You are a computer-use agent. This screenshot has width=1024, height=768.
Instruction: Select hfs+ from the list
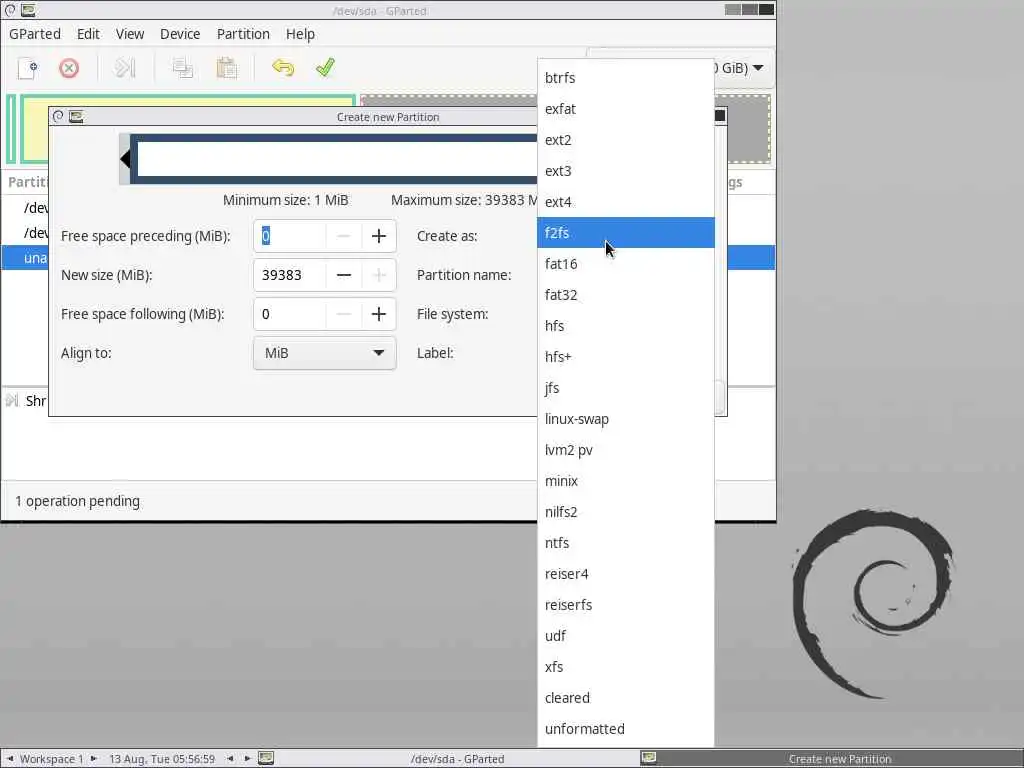click(626, 357)
